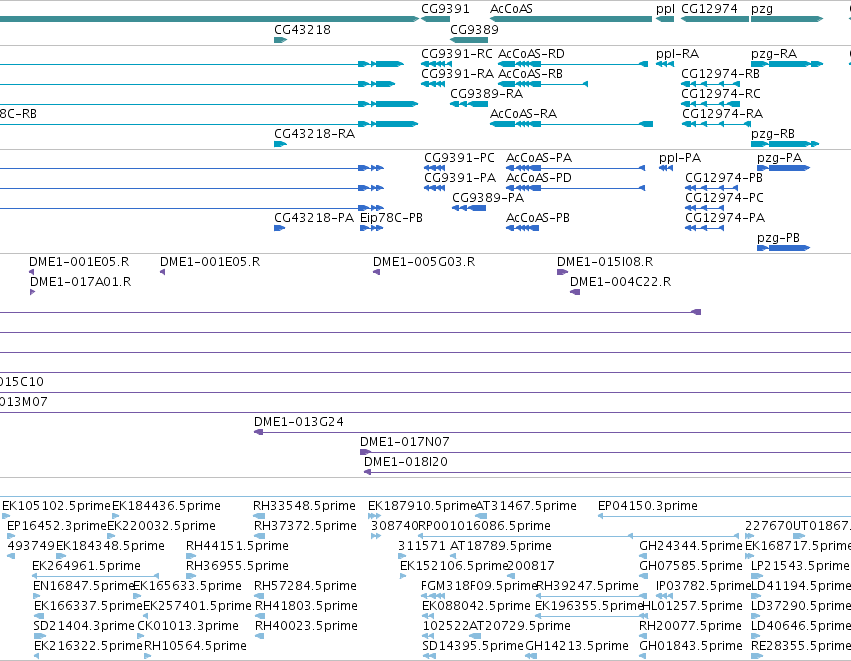Select transcript AcCoAS-RB
Image resolution: width=851 pixels, height=661 pixels.
543,84
